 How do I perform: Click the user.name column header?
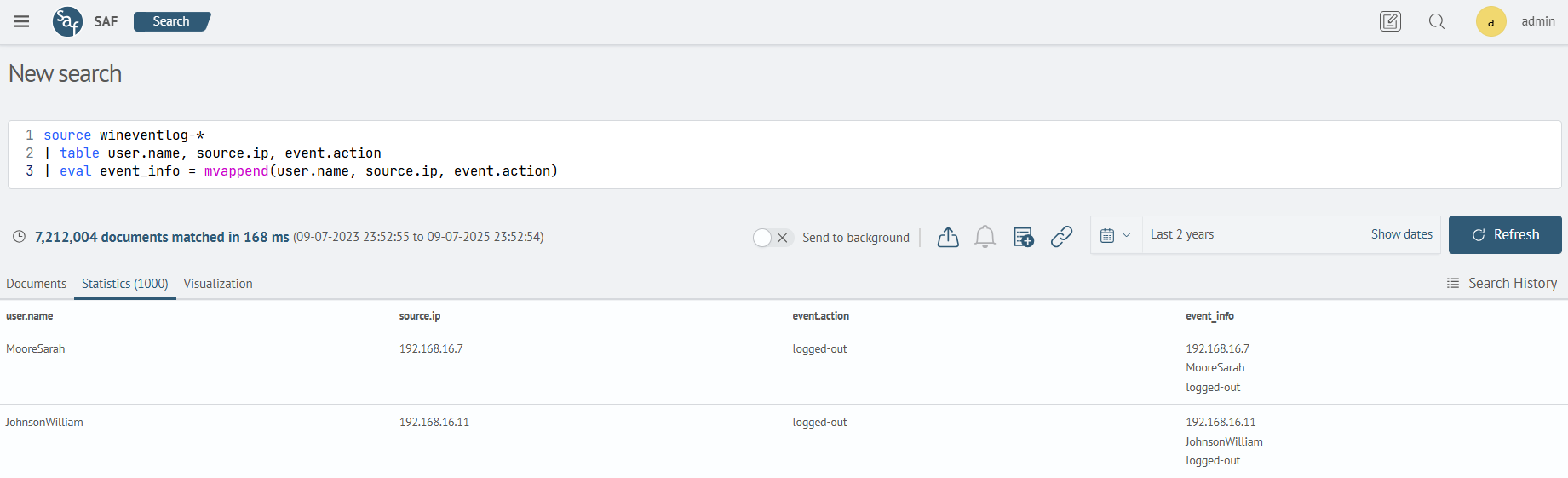30,316
